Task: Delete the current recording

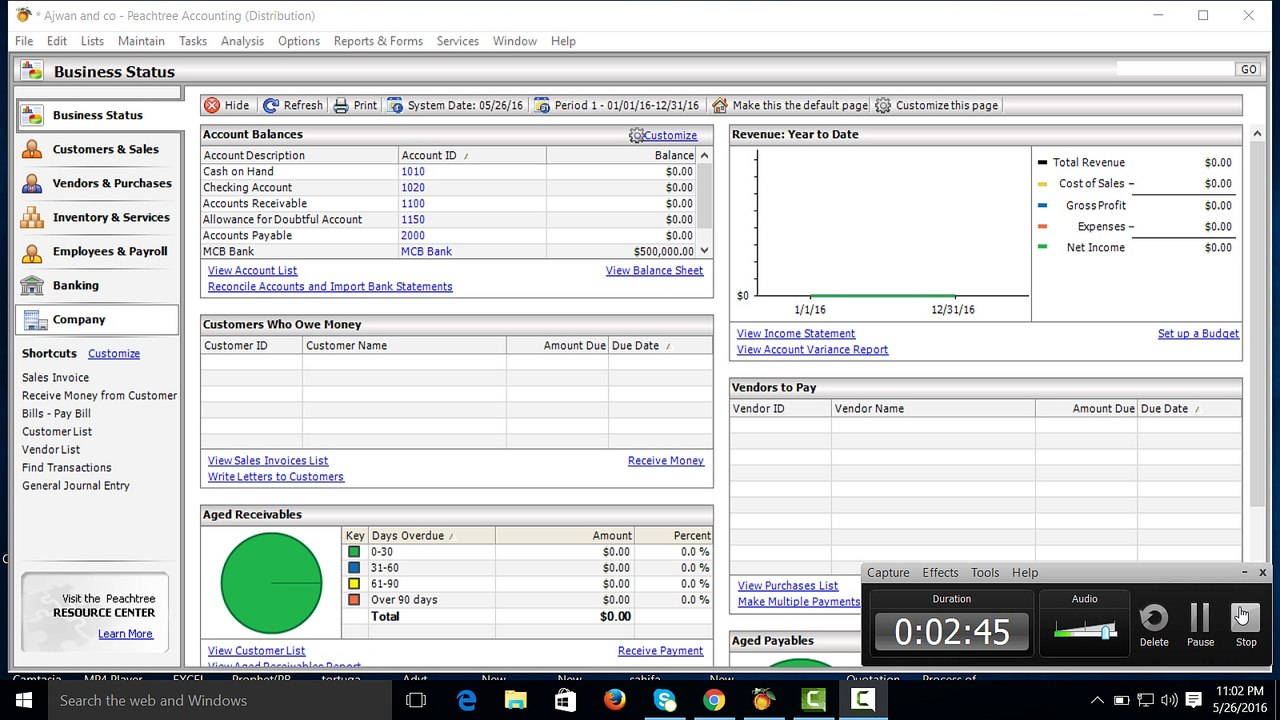Action: (1154, 625)
